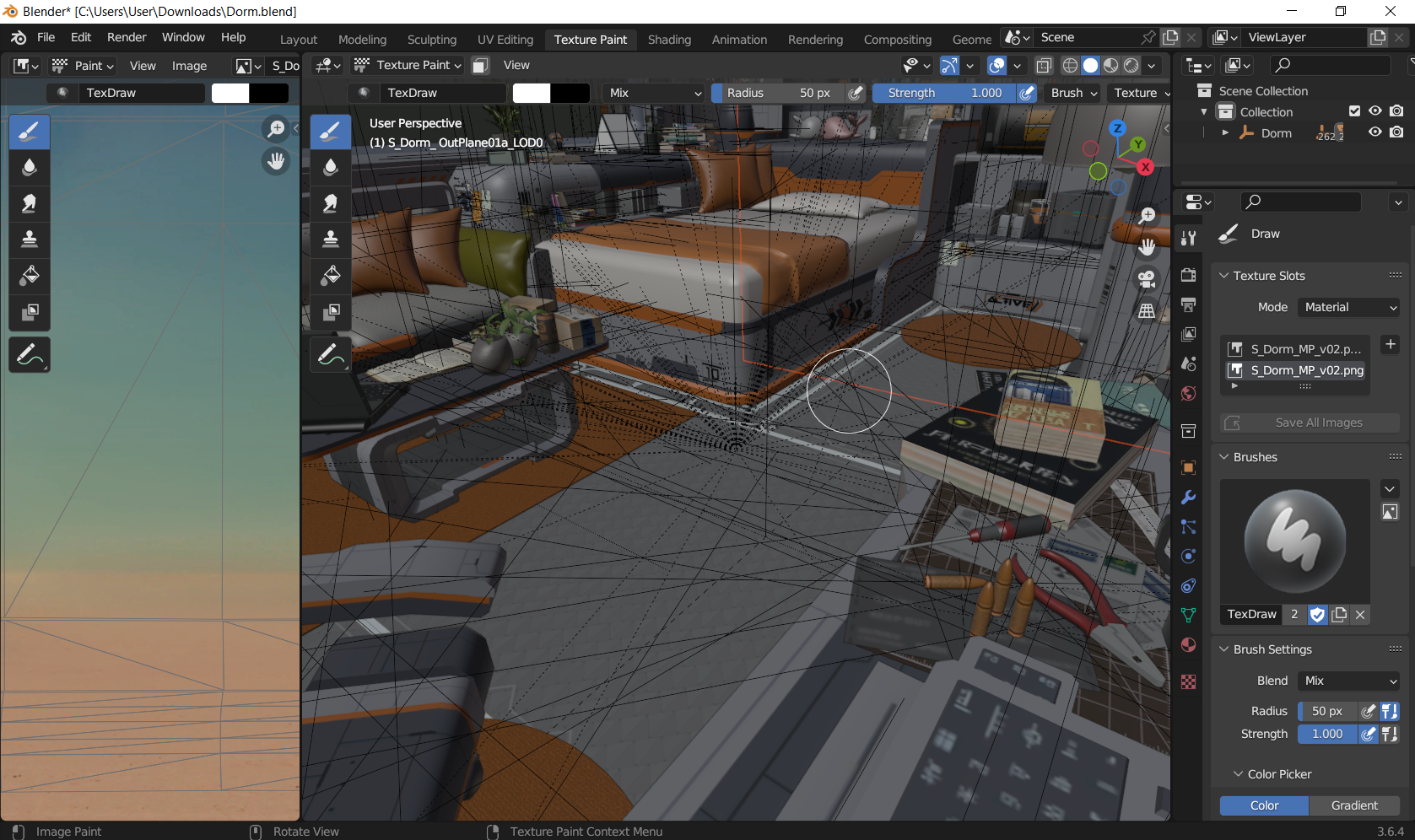This screenshot has height=840, width=1415.
Task: Open the Material Properties tab
Action: tap(1188, 645)
